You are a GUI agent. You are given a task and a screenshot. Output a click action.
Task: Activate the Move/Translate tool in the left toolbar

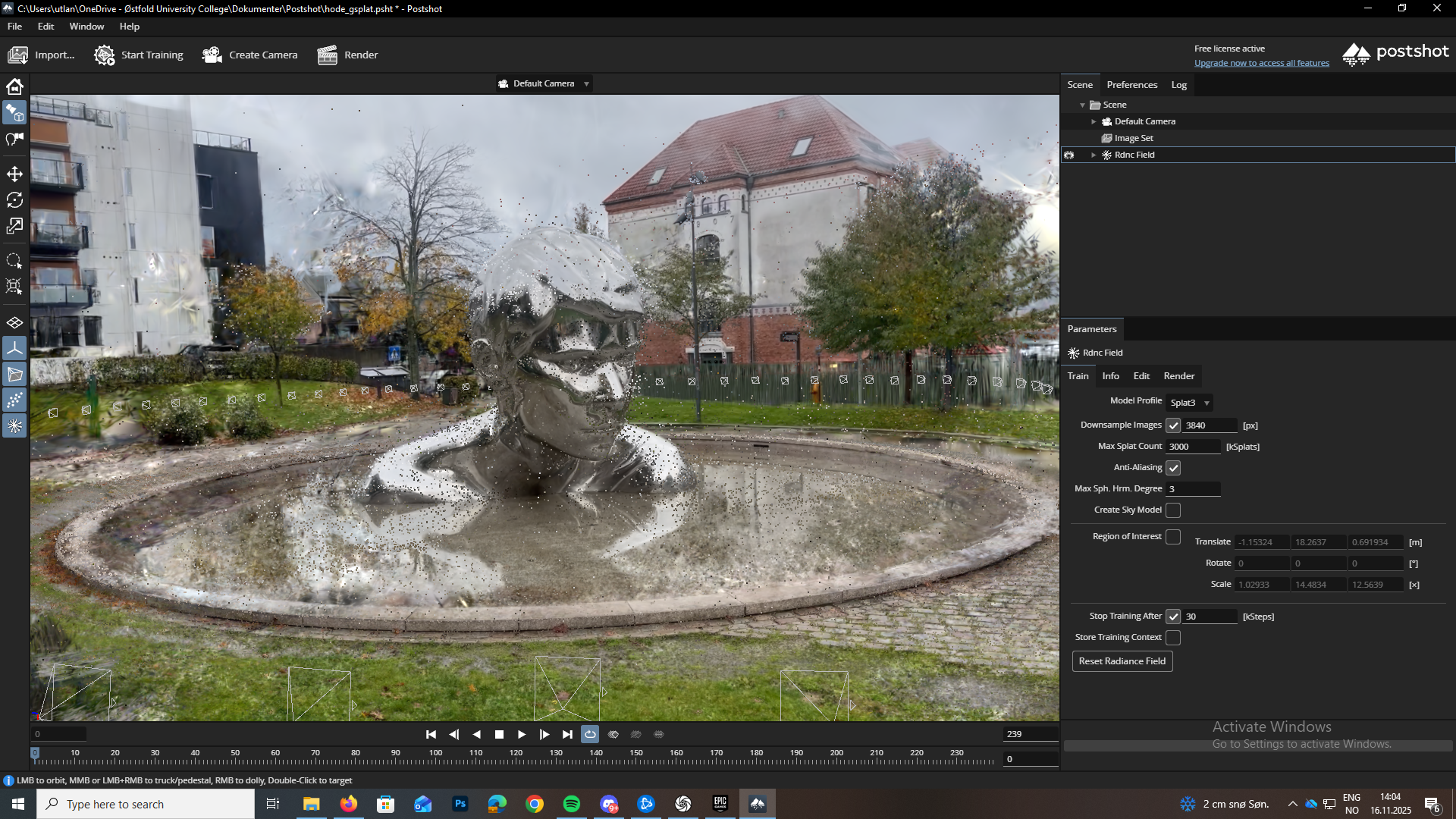point(14,174)
